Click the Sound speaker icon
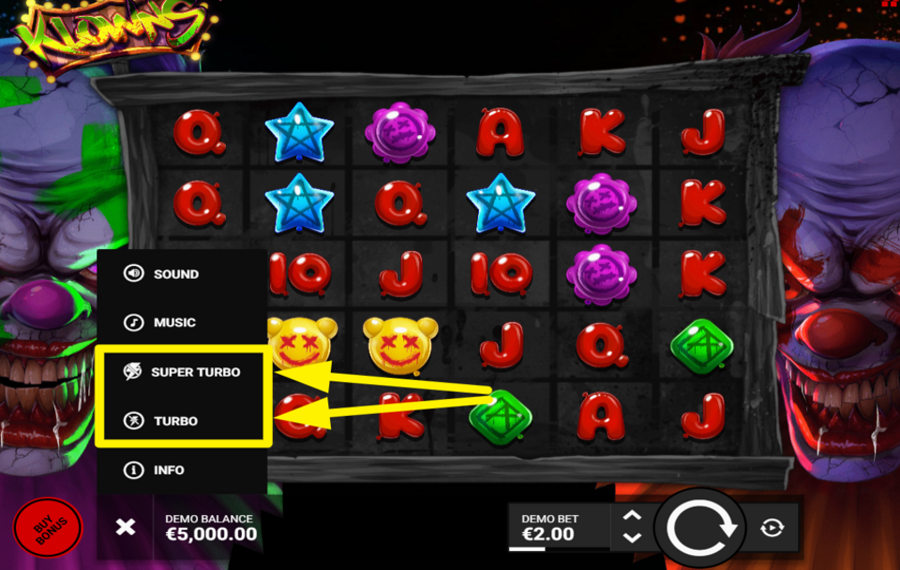 coord(134,273)
